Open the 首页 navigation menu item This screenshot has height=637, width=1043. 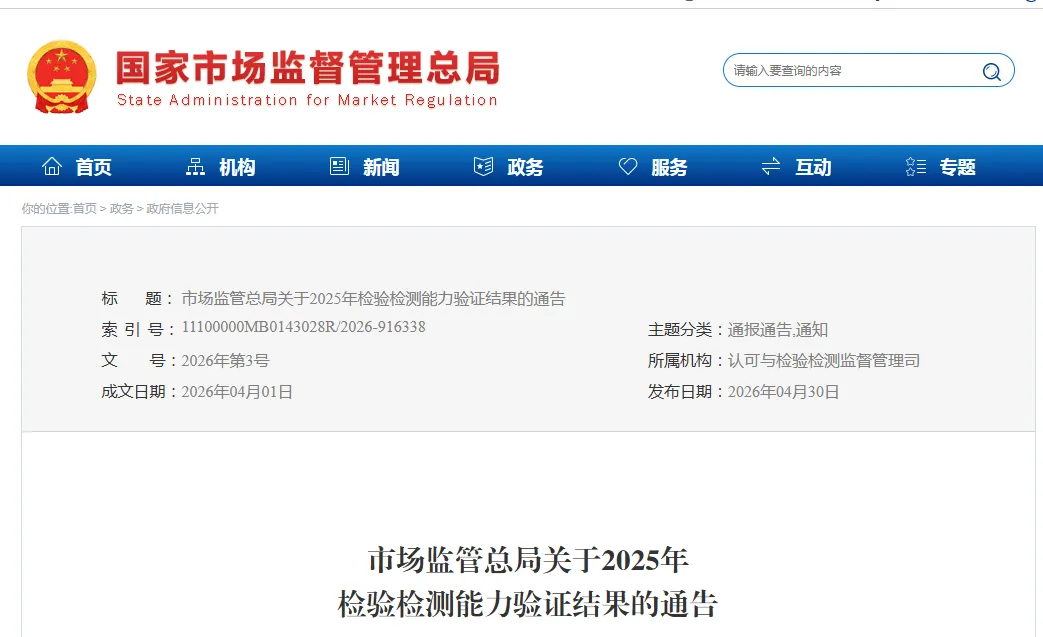tap(93, 167)
